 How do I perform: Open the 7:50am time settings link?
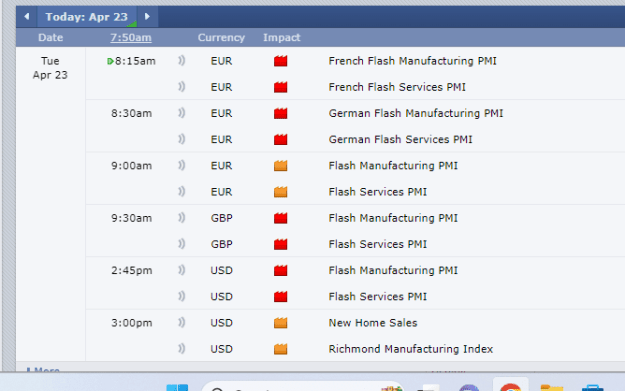pos(131,37)
